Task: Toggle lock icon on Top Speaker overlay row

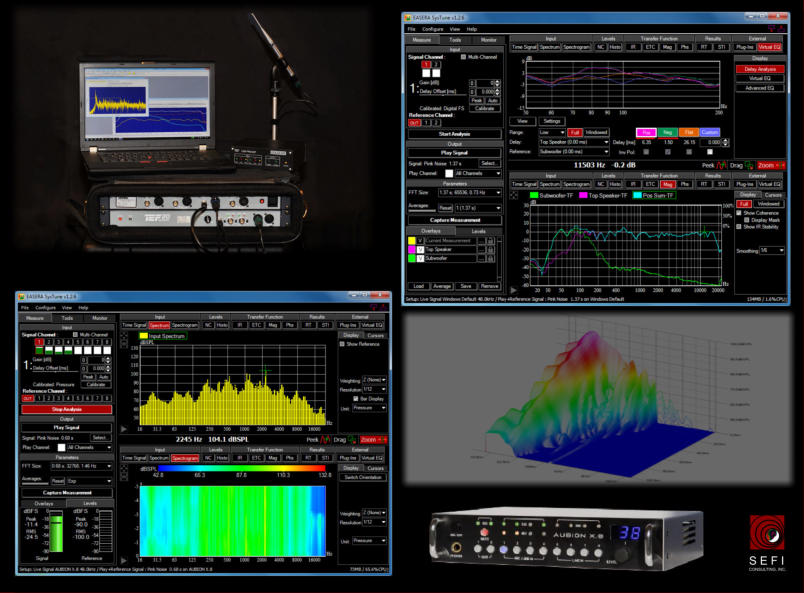Action: coord(490,250)
